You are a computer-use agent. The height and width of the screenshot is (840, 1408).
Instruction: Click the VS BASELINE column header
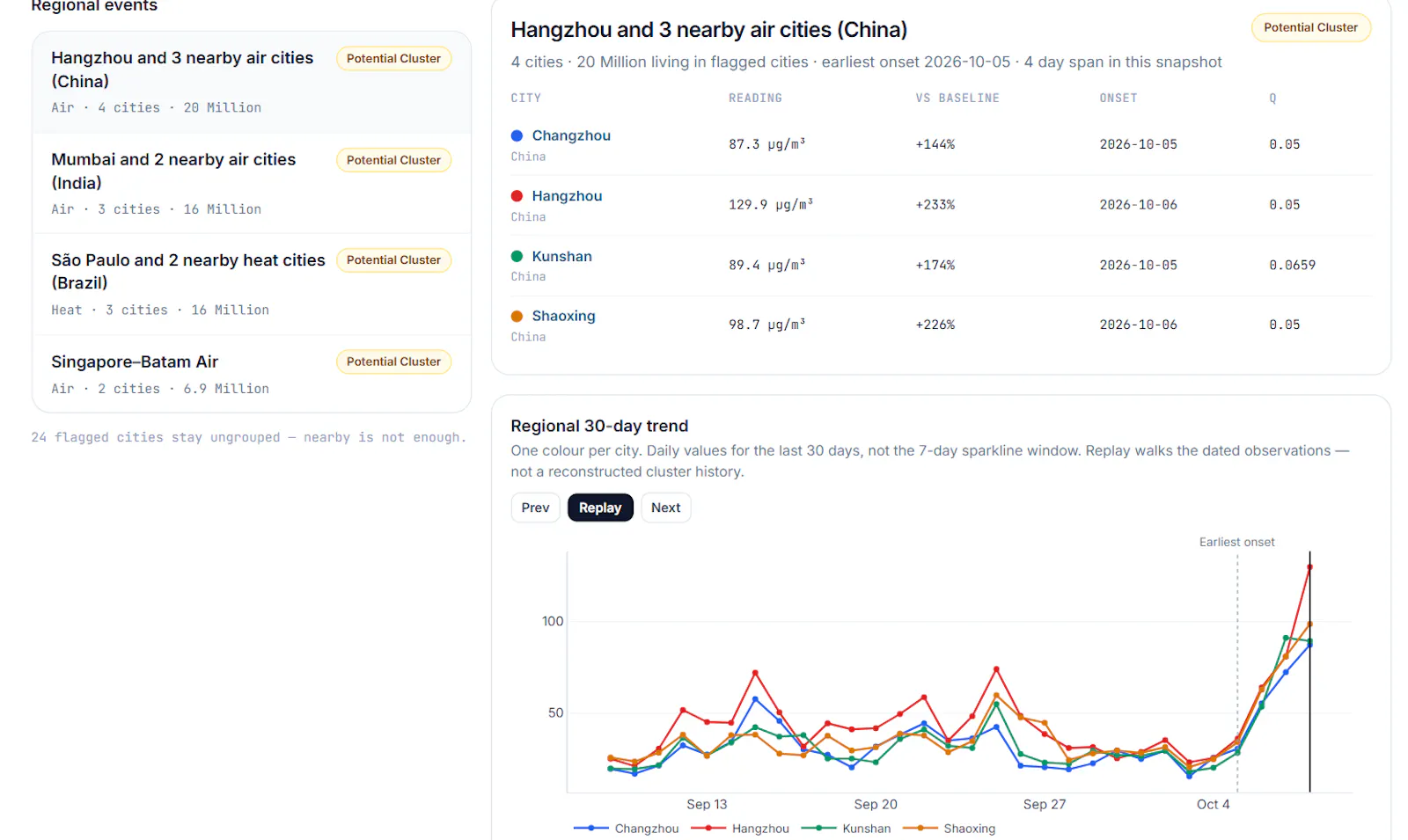957,98
